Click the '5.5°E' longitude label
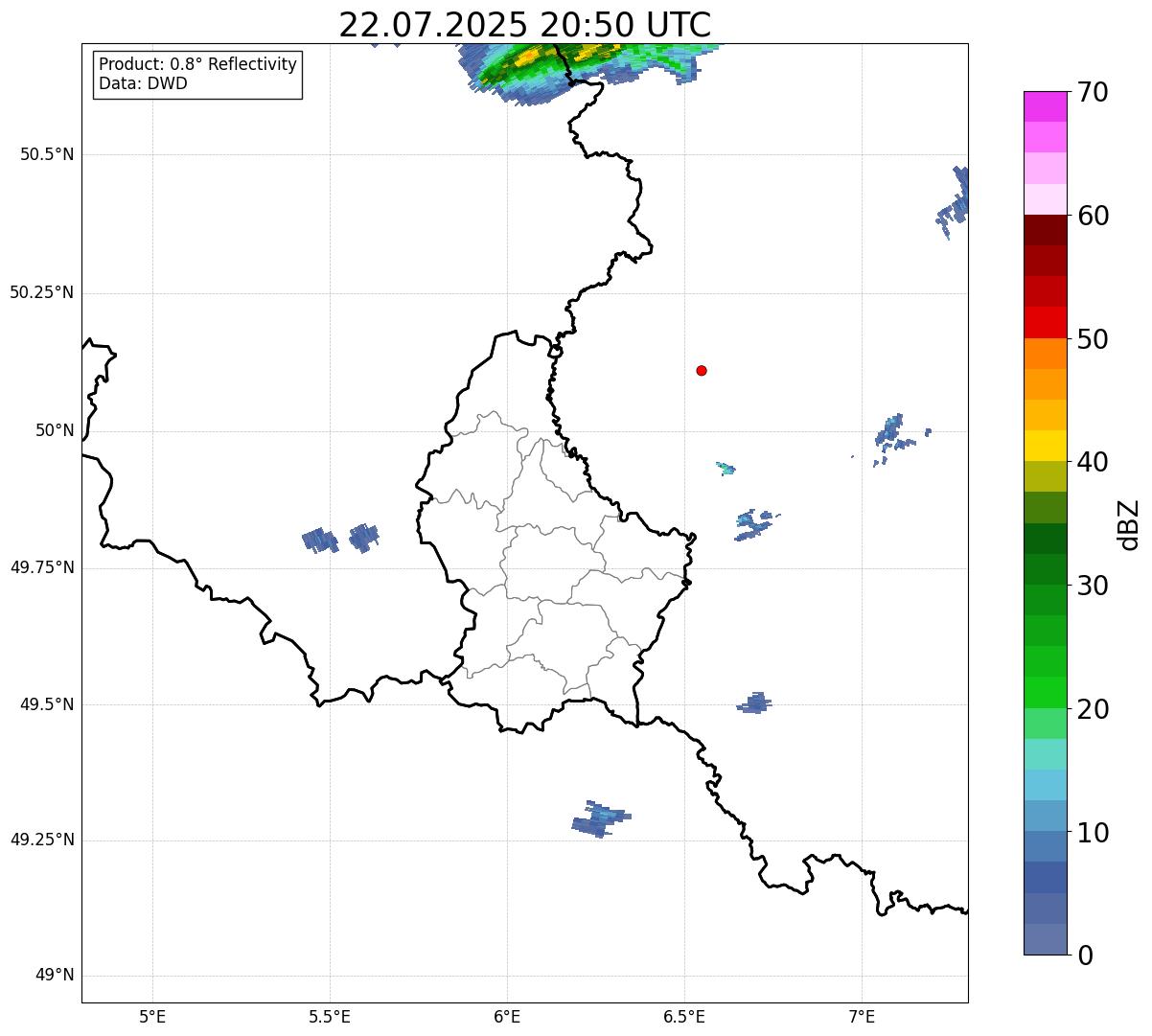The image size is (1152, 1036). [330, 1016]
